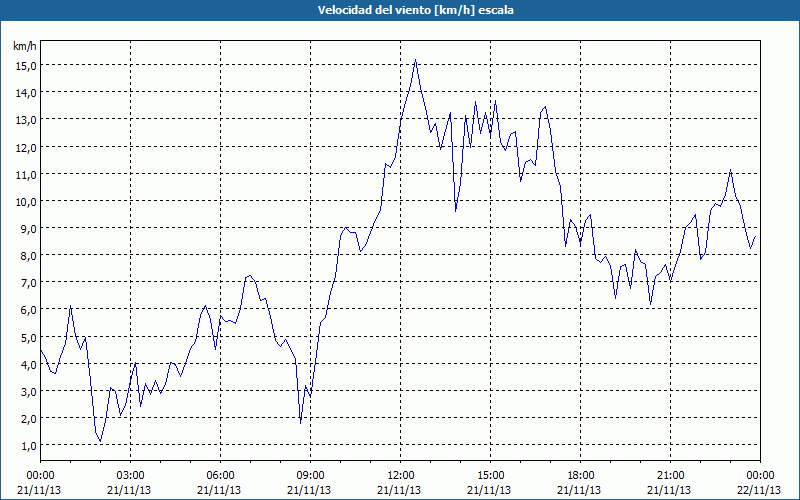Image resolution: width=800 pixels, height=500 pixels.
Task: Select the '18:00' x-axis label
Action: (x=580, y=476)
